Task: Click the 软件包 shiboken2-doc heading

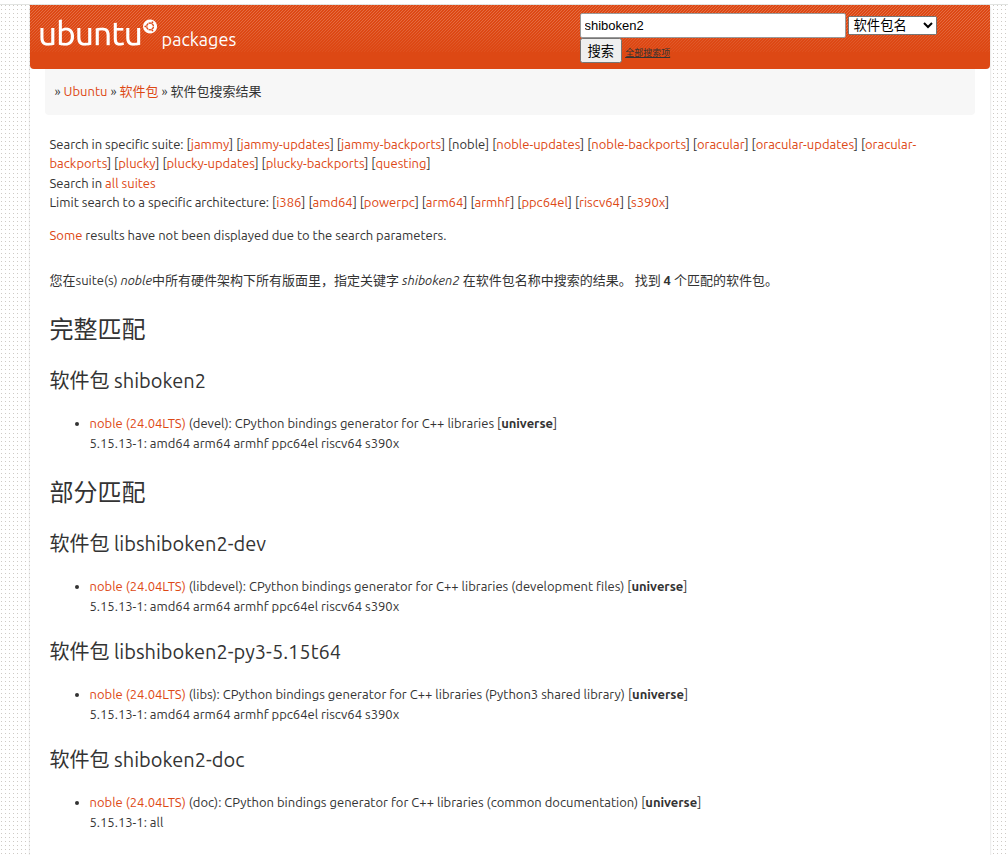Action: pyautogui.click(x=147, y=760)
